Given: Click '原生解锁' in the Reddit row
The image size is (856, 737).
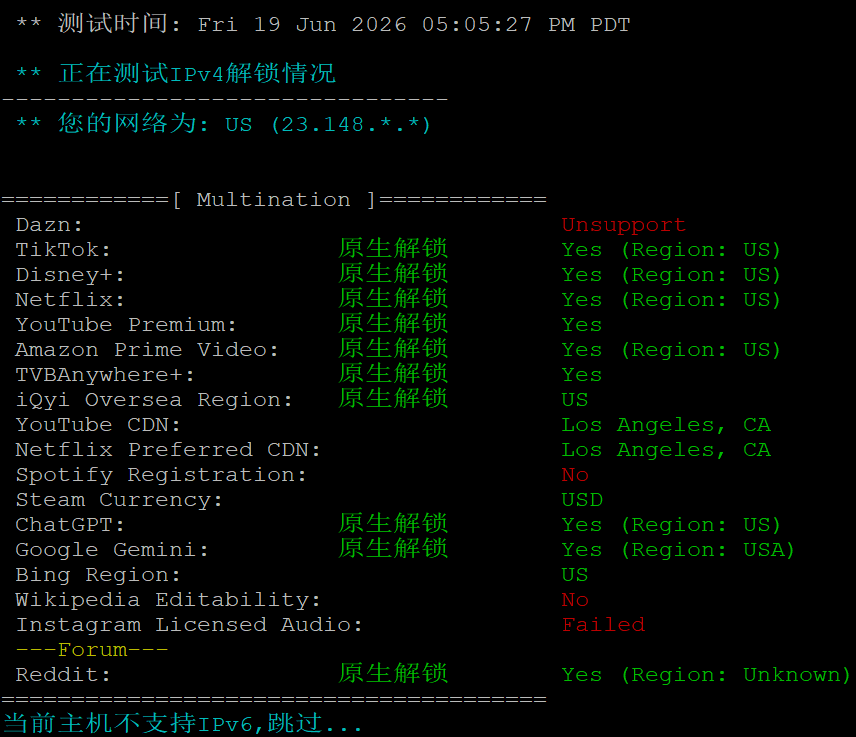Looking at the screenshot, I should (x=393, y=674).
